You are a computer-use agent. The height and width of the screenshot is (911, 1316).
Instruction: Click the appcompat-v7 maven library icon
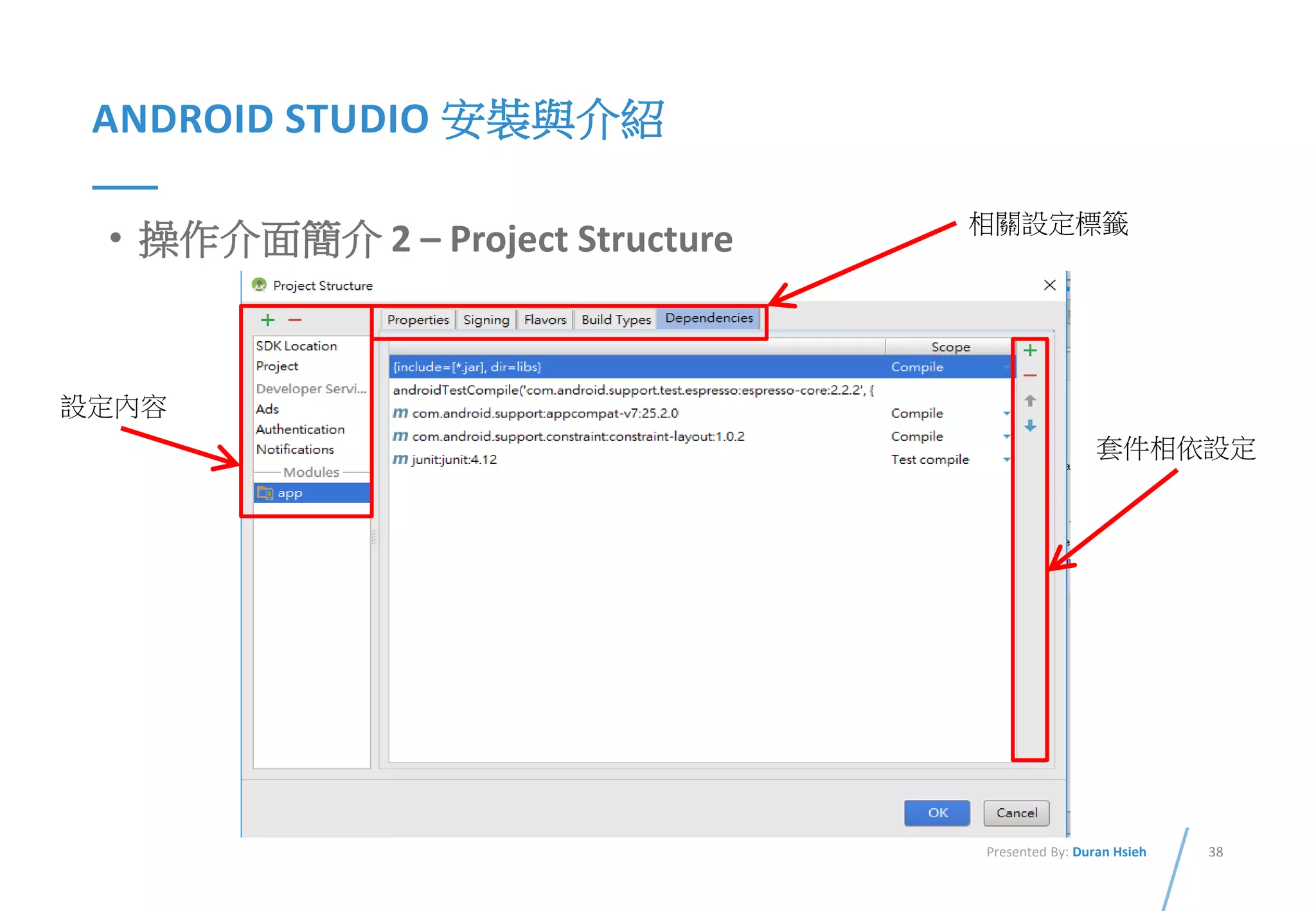(x=400, y=412)
